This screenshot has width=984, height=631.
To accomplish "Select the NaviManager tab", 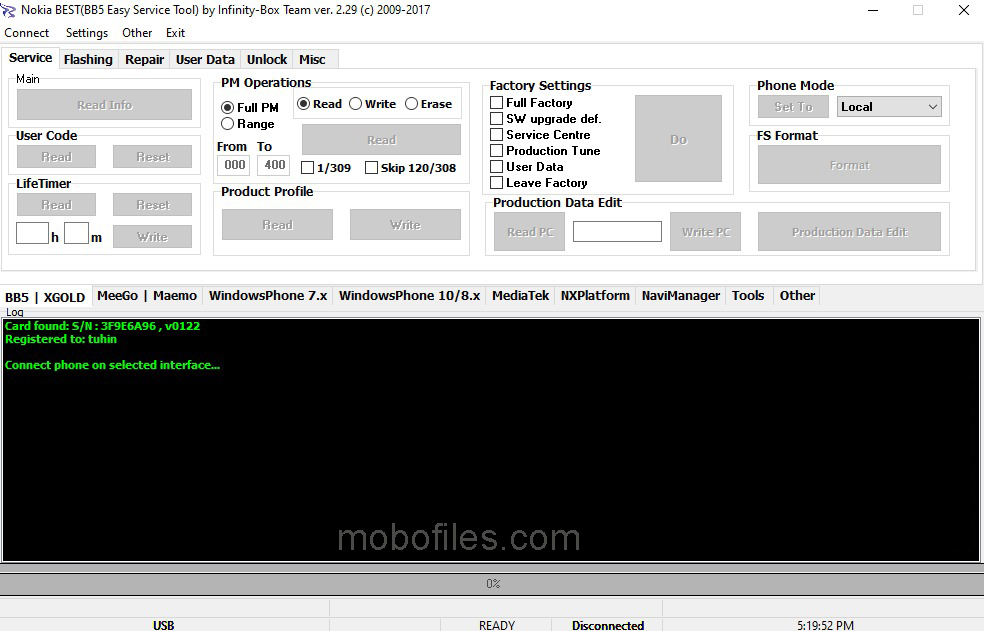I will (x=680, y=296).
